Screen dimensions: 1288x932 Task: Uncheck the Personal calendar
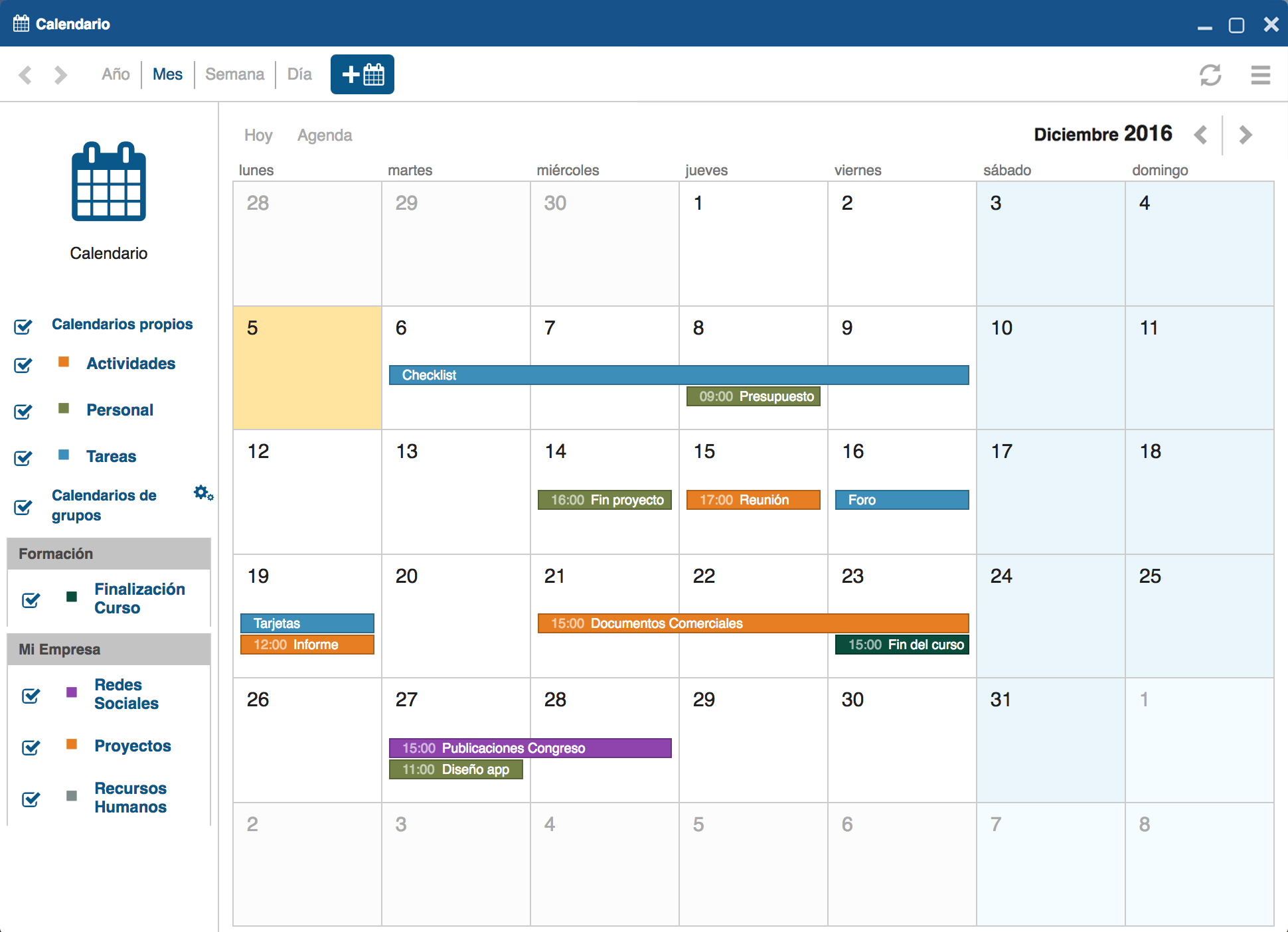23,411
